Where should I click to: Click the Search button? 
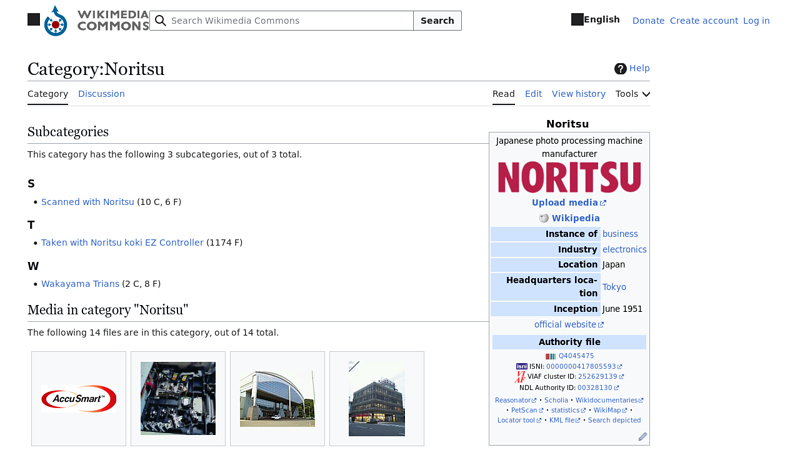(437, 20)
